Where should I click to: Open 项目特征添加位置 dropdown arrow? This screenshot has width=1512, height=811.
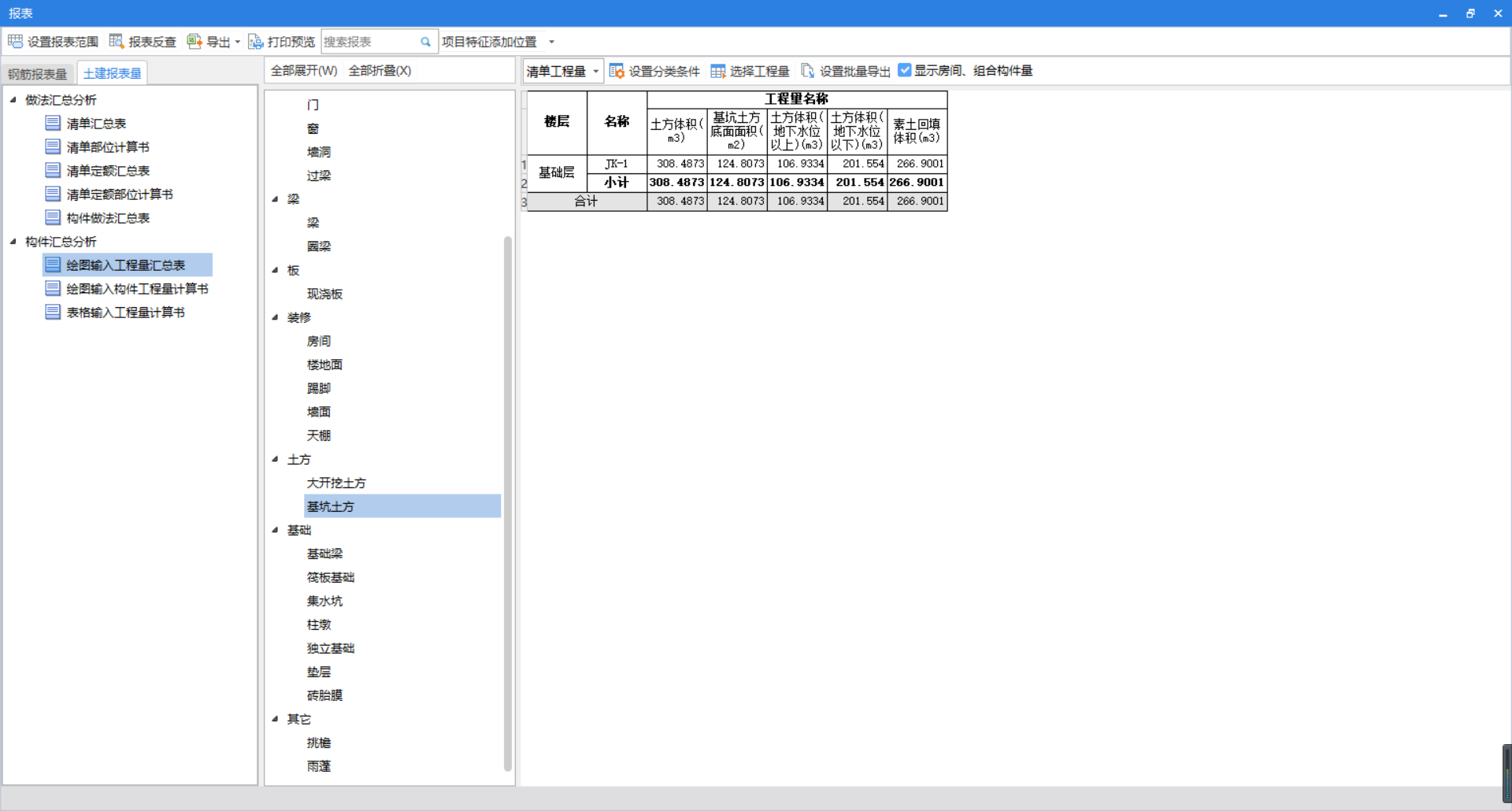click(x=551, y=42)
